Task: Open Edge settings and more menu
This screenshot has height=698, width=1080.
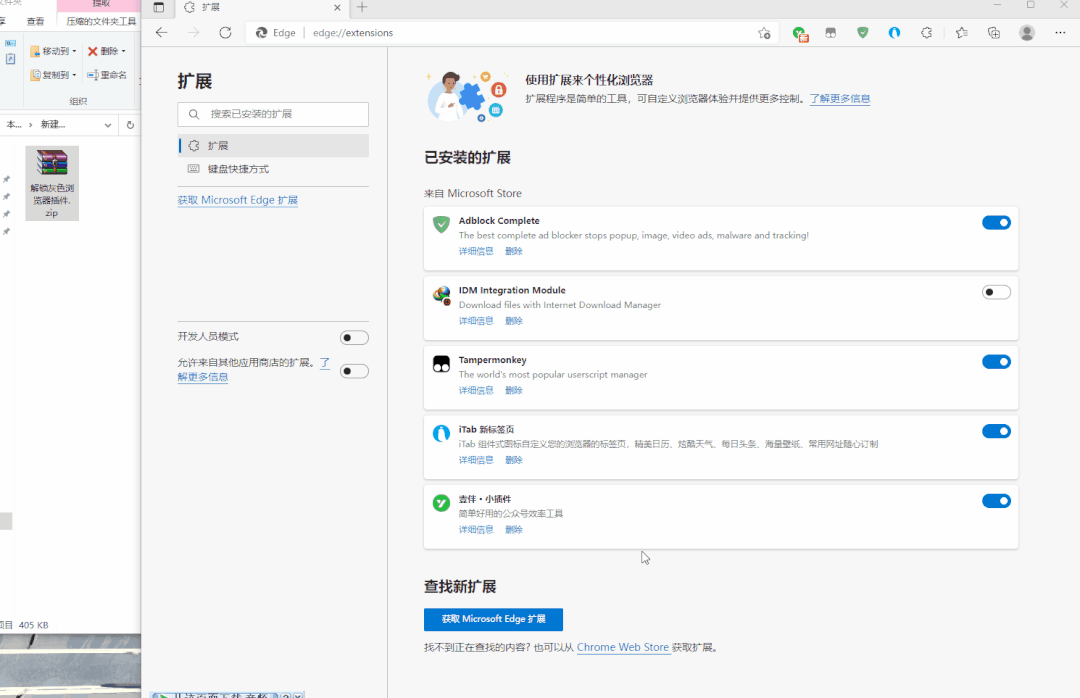Action: click(x=1060, y=32)
